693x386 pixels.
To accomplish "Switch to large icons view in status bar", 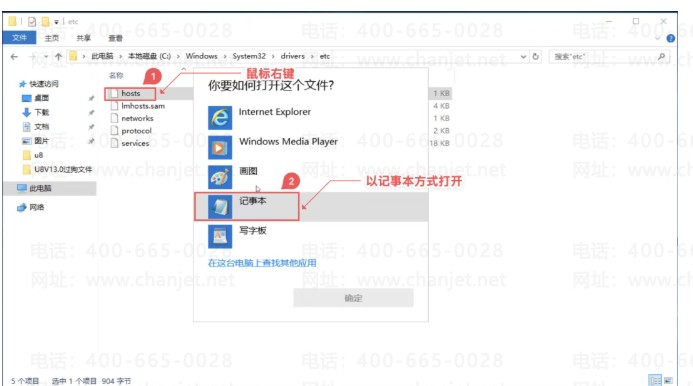I will click(668, 380).
